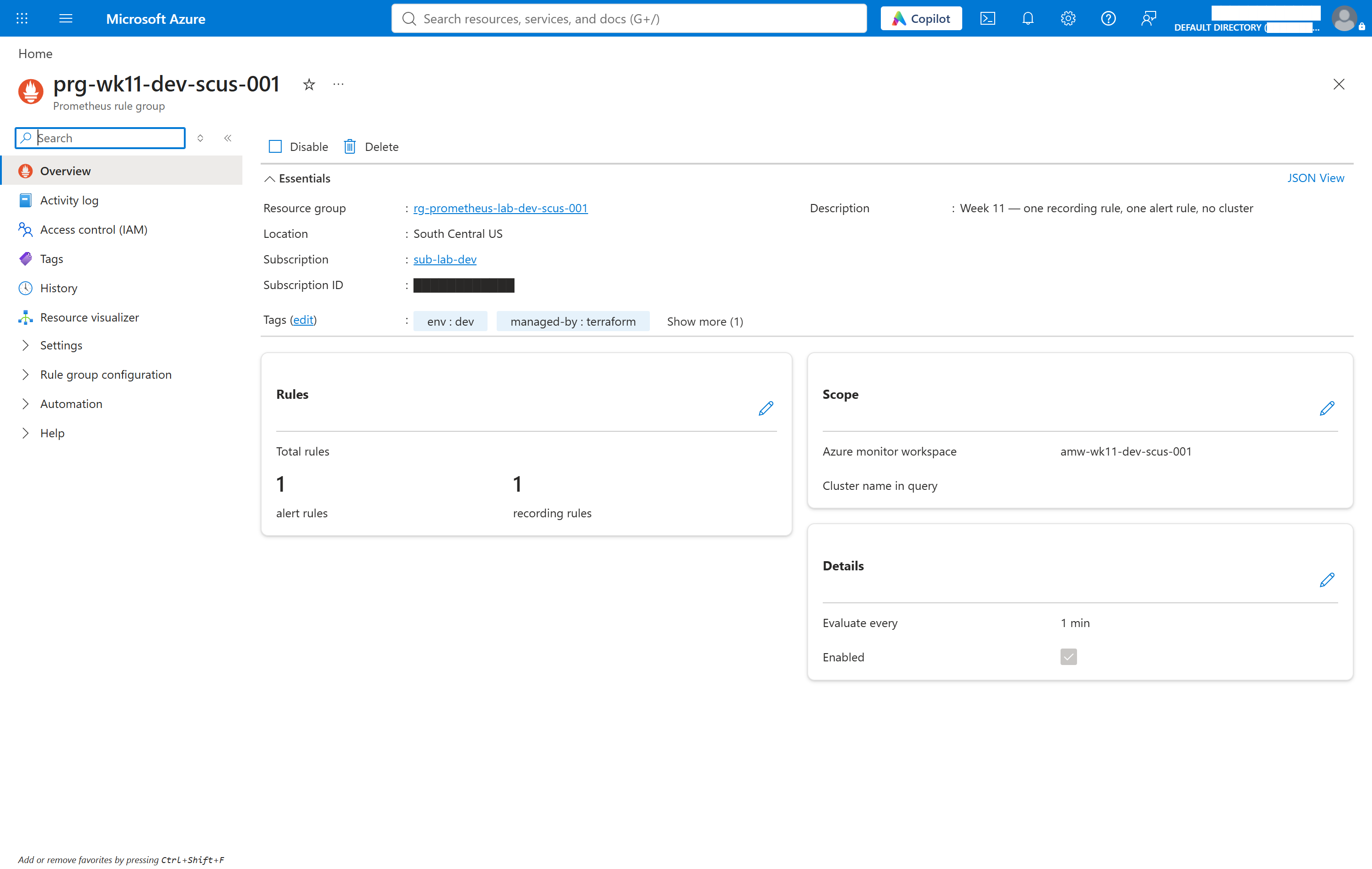Click the pencil icon on Scope card

pyautogui.click(x=1326, y=408)
